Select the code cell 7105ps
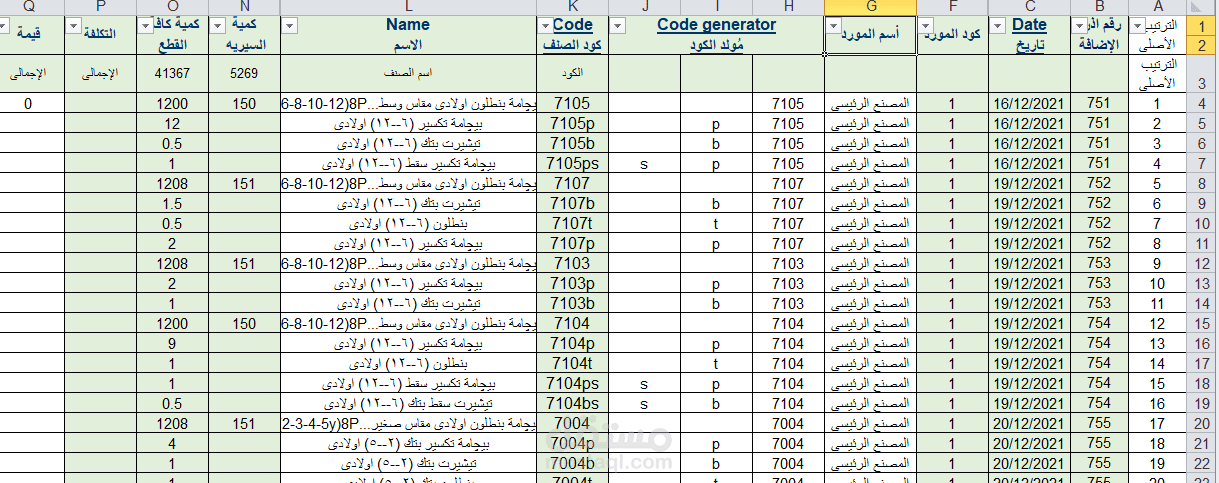 (x=572, y=163)
